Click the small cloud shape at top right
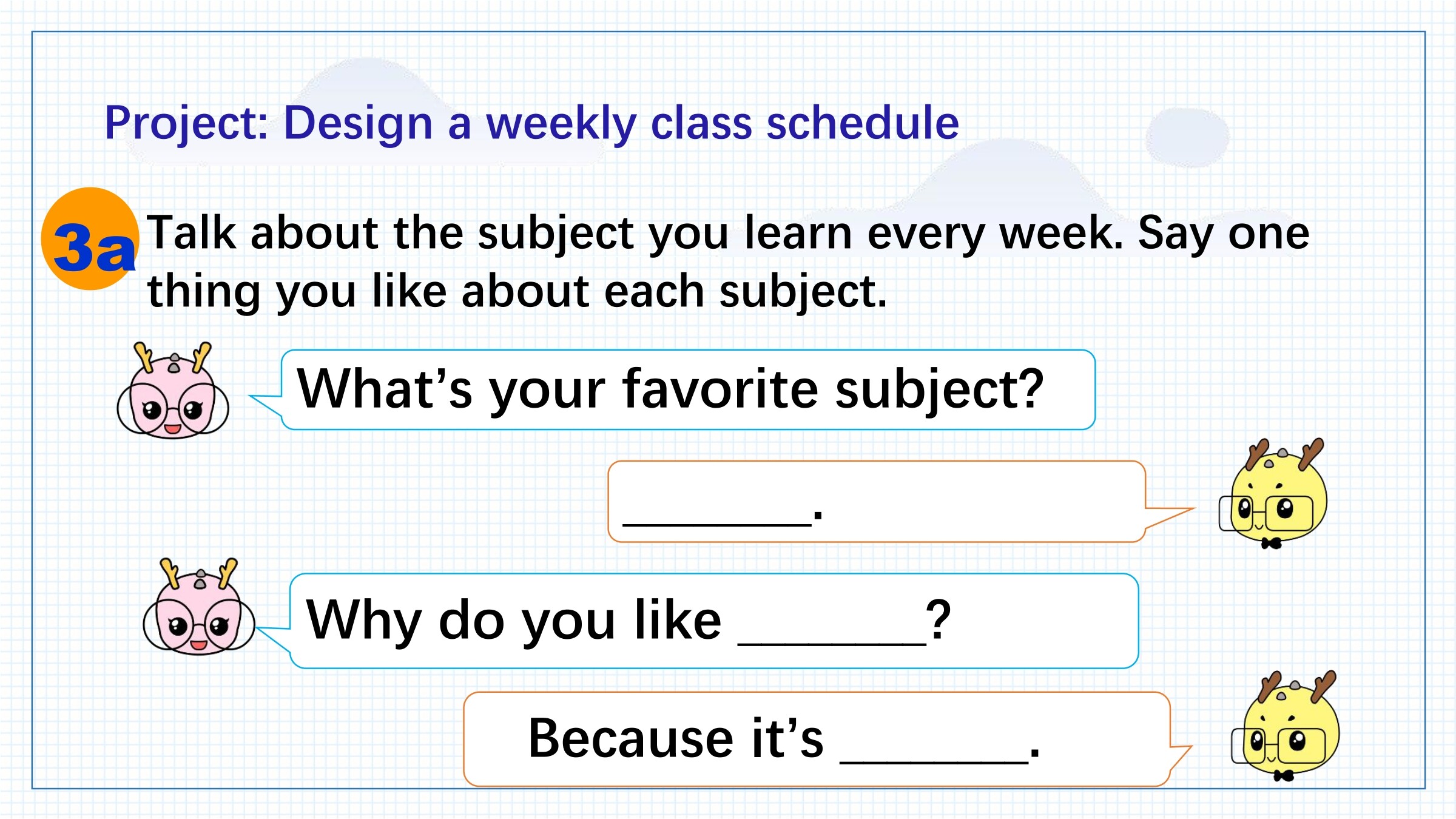 [1187, 137]
